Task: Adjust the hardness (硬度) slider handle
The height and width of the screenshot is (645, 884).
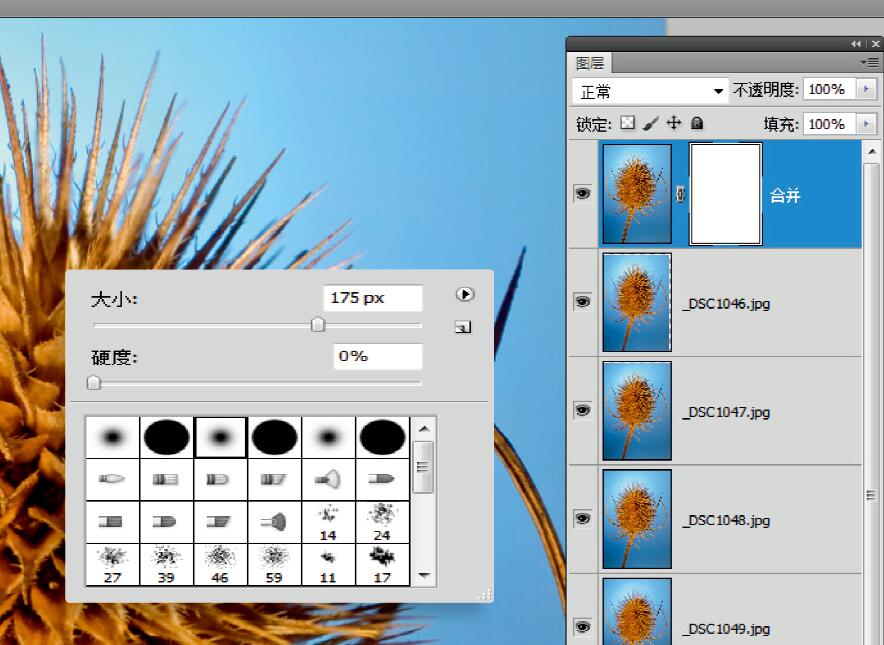Action: click(94, 382)
